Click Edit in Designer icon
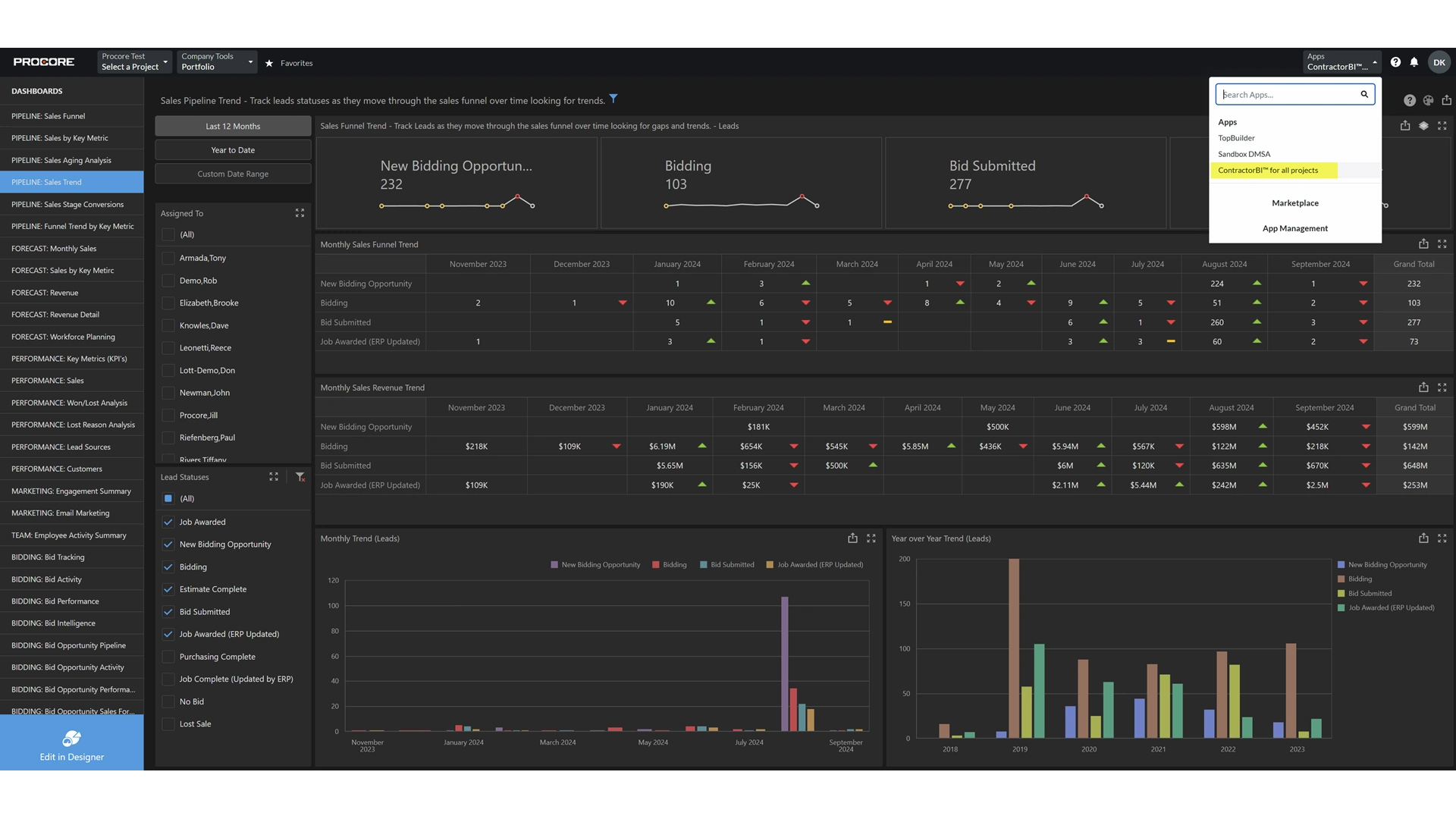This screenshot has width=1456, height=819. 71,739
